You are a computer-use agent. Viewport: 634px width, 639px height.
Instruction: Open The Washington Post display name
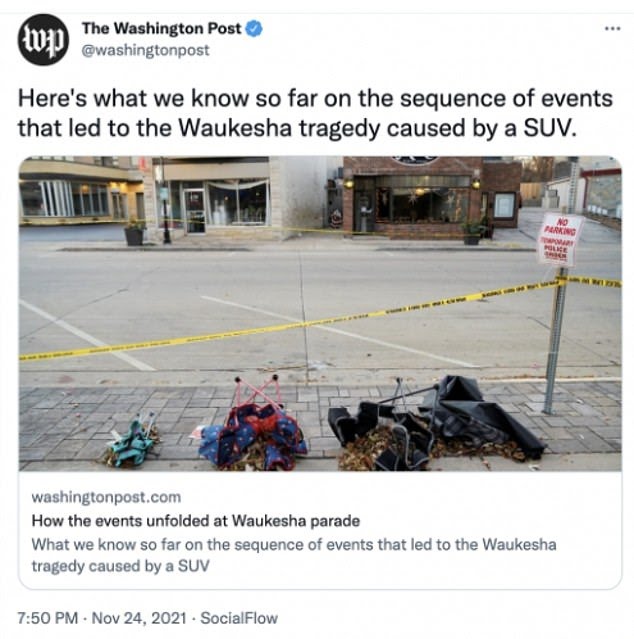click(162, 29)
